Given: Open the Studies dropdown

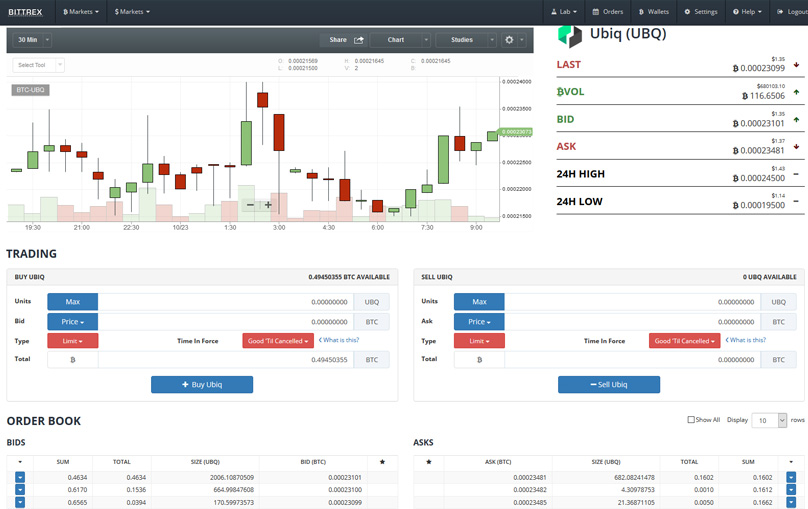Looking at the screenshot, I should click(466, 40).
